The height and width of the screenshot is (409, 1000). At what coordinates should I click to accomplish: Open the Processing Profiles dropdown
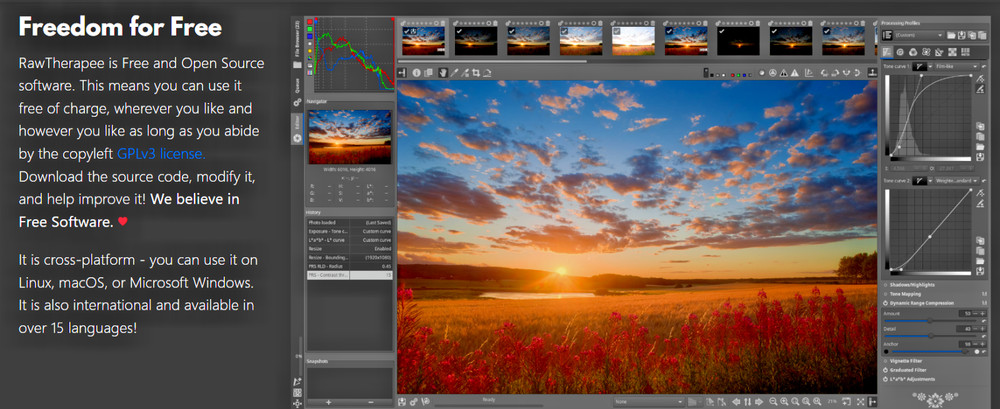coord(919,35)
